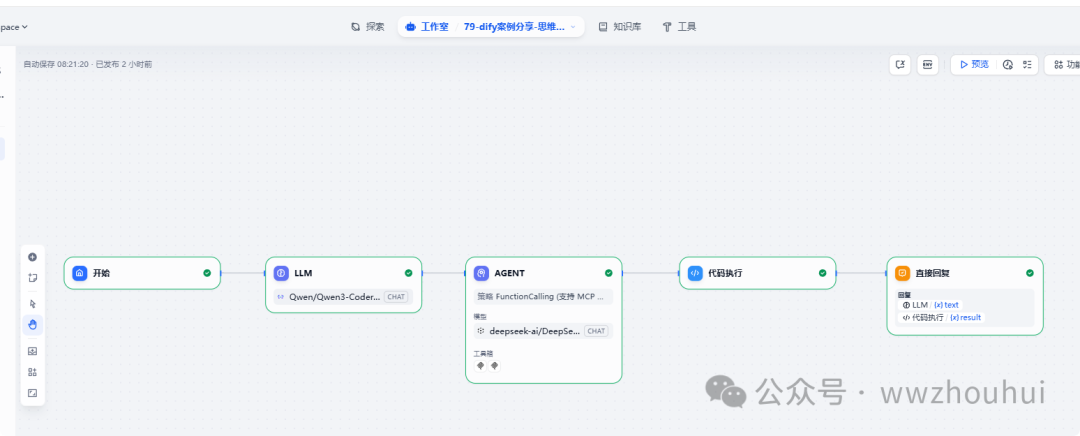
Task: Click the add node plus icon
Action: click(x=32, y=257)
